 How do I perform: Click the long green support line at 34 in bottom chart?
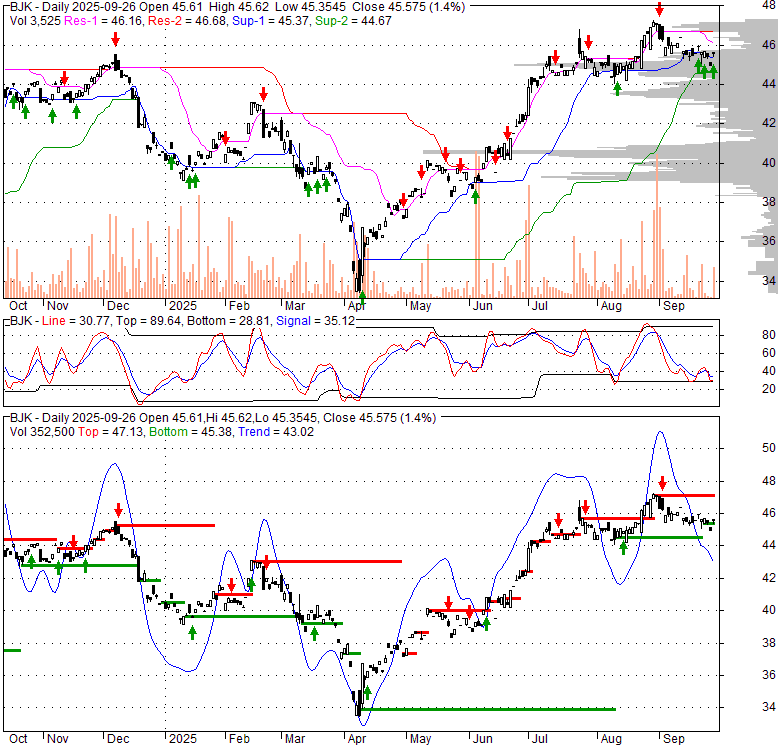pos(489,709)
